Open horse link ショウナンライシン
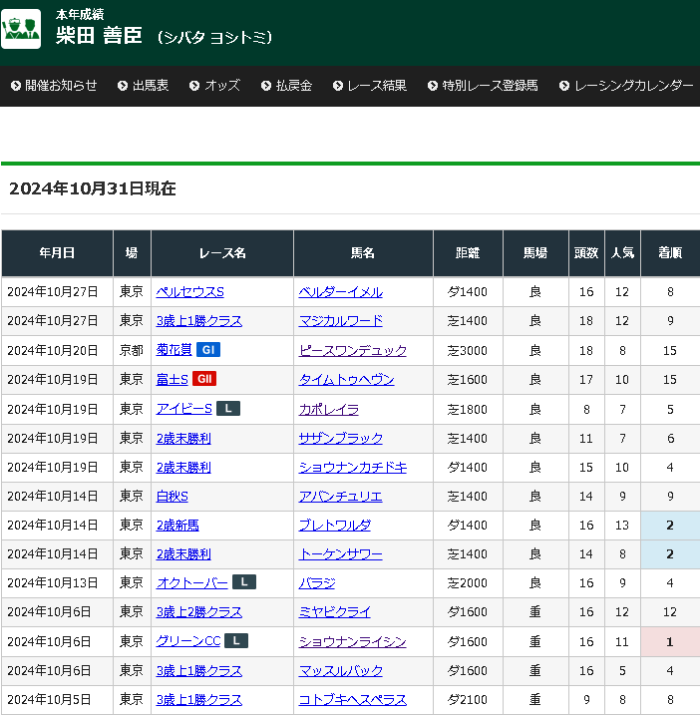This screenshot has height=715, width=700. coord(352,641)
